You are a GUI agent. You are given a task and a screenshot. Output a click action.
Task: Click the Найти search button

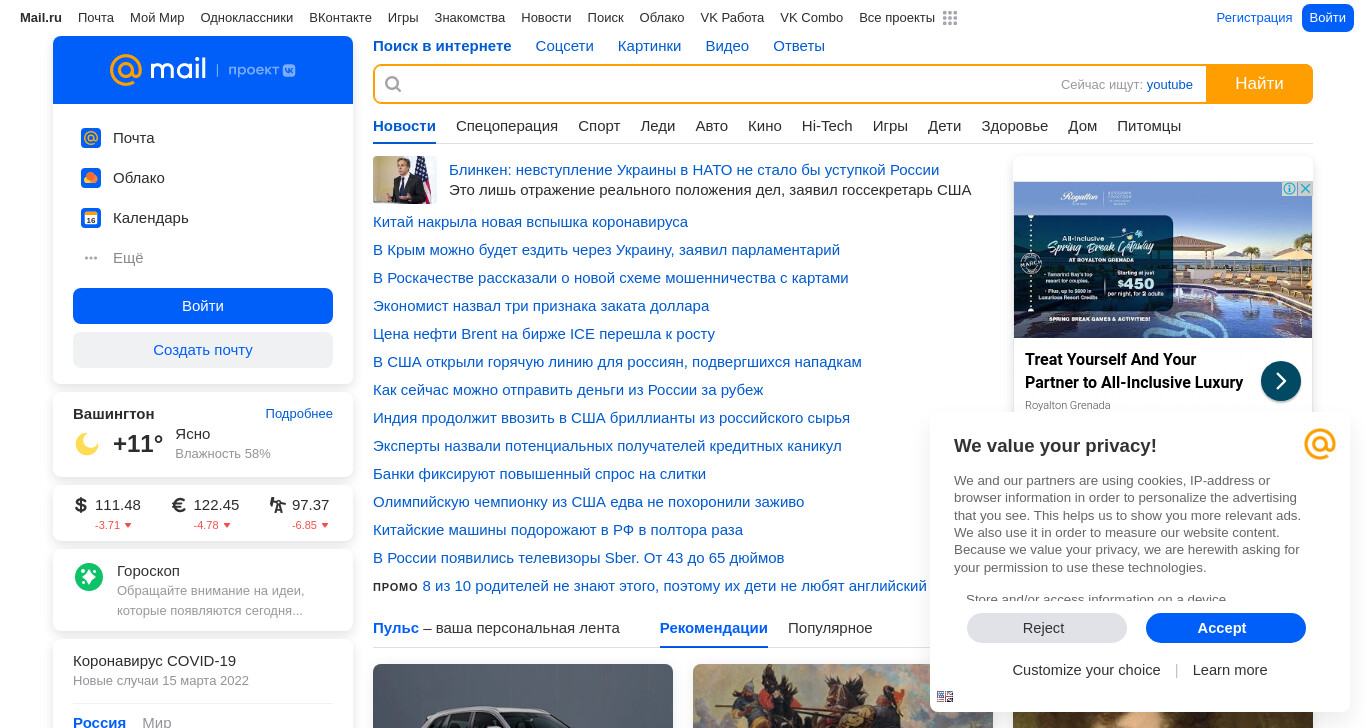point(1259,84)
